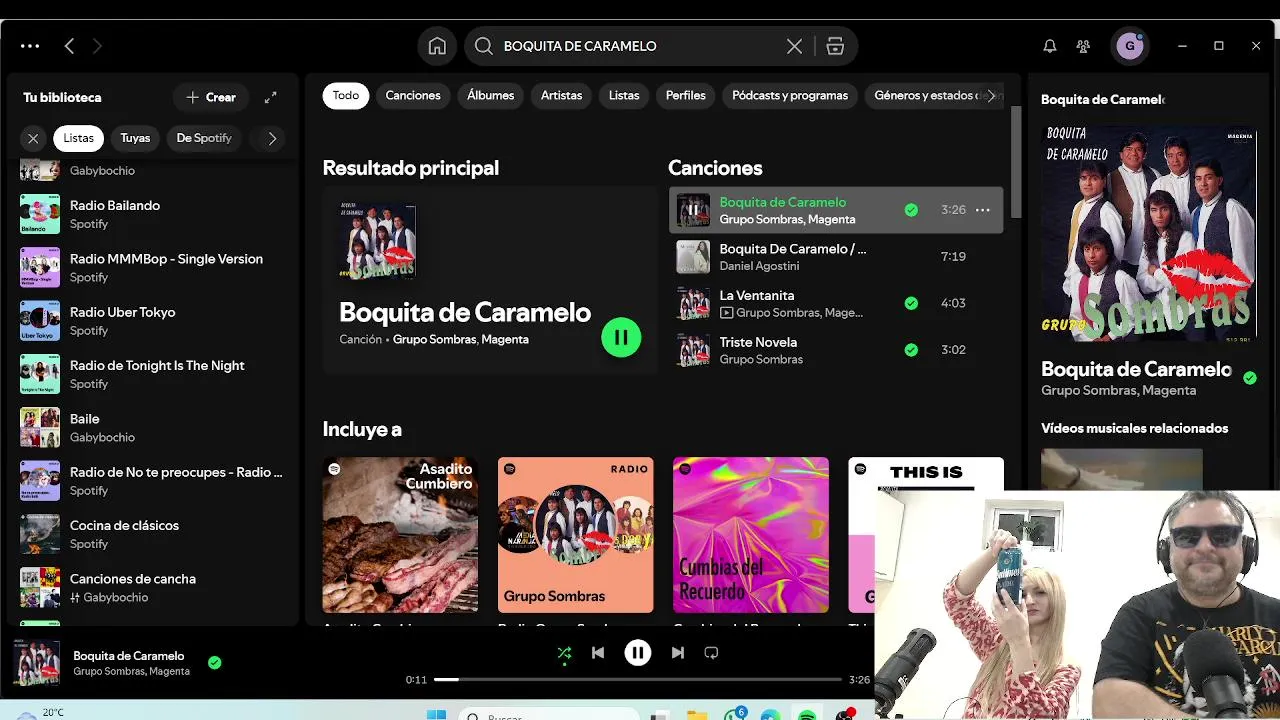Image resolution: width=1280 pixels, height=720 pixels.
Task: Clear the library filter with X
Action: [33, 138]
